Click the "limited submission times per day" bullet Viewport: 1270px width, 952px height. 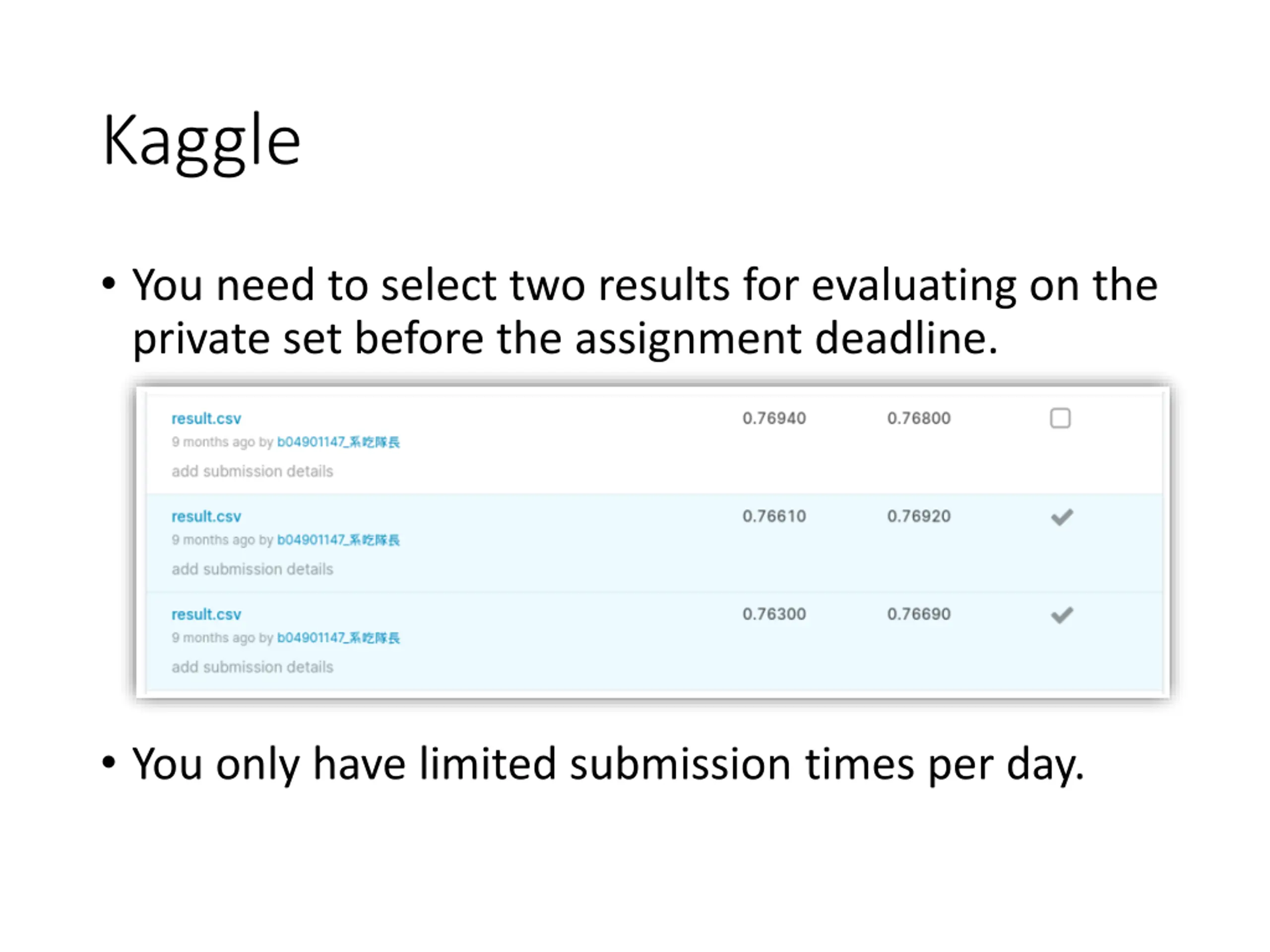pyautogui.click(x=607, y=765)
